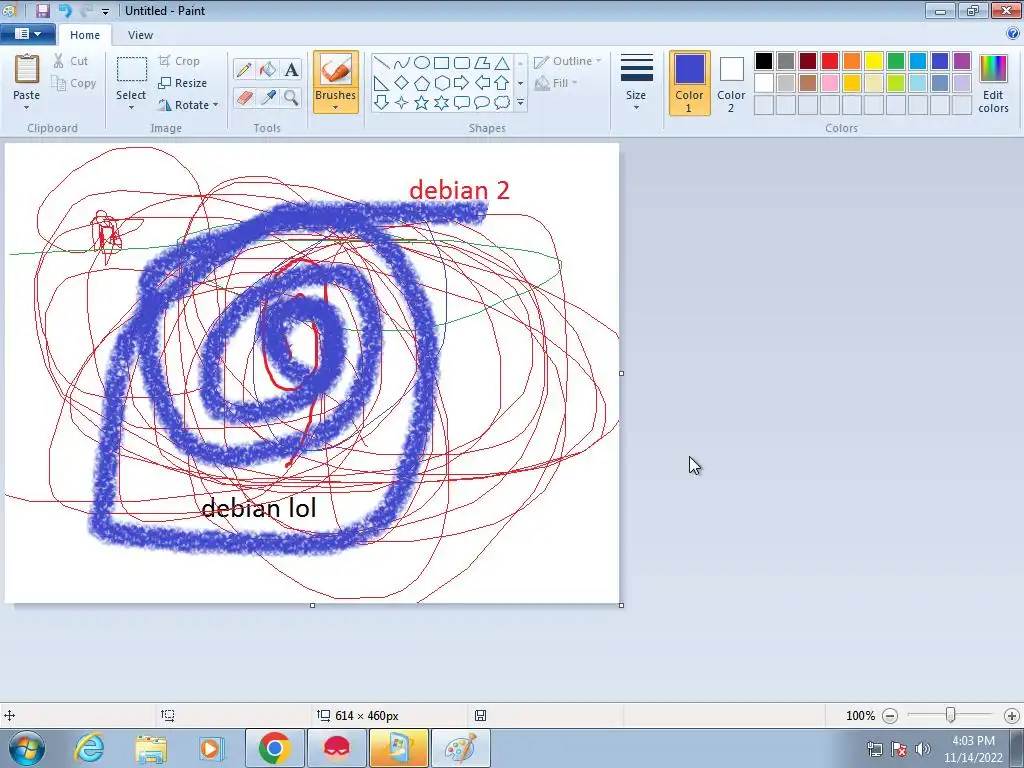Click the volume speaker tray icon
Image resolution: width=1024 pixels, height=768 pixels.
pos(923,749)
